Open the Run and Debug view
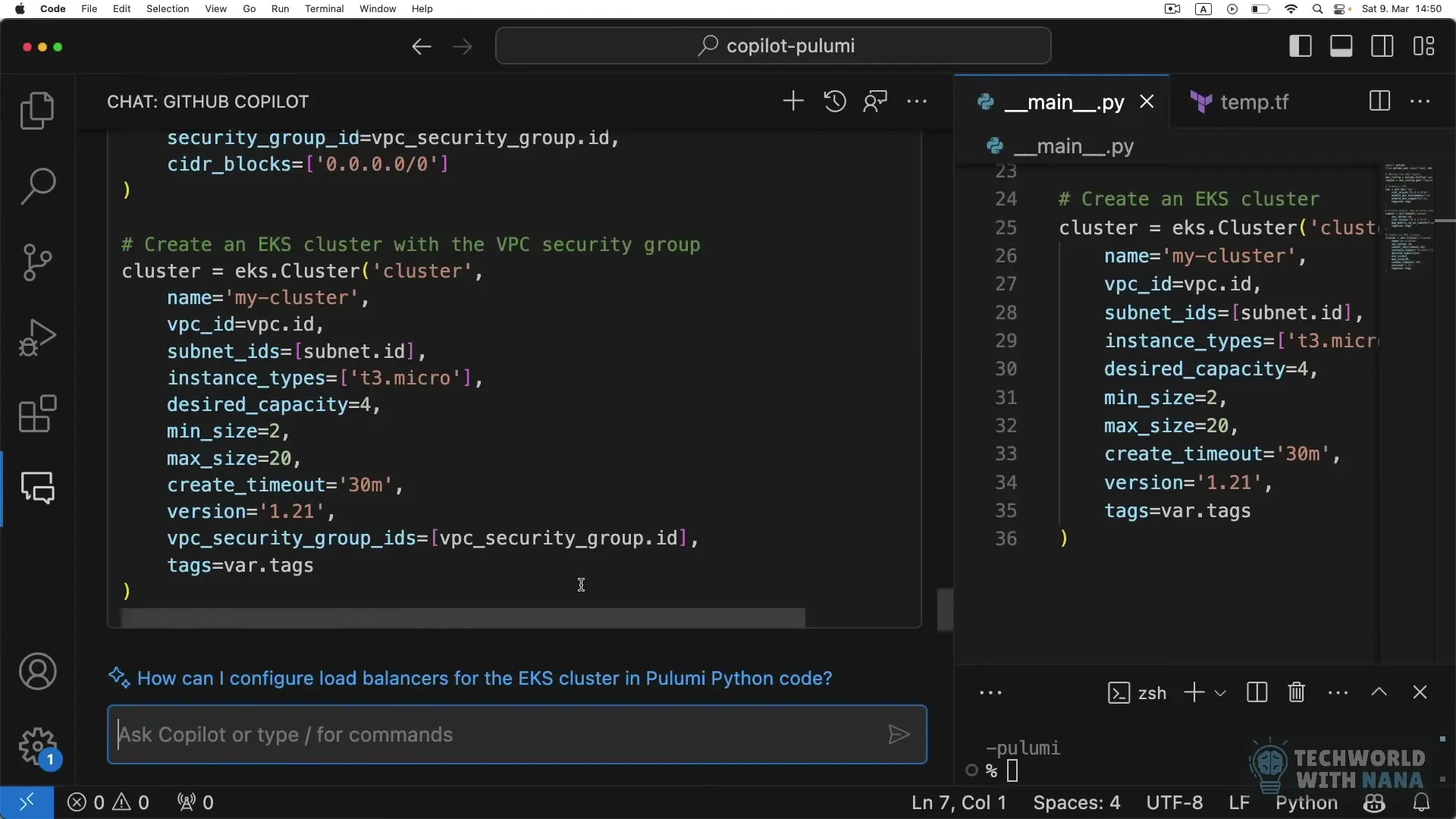 pos(37,338)
